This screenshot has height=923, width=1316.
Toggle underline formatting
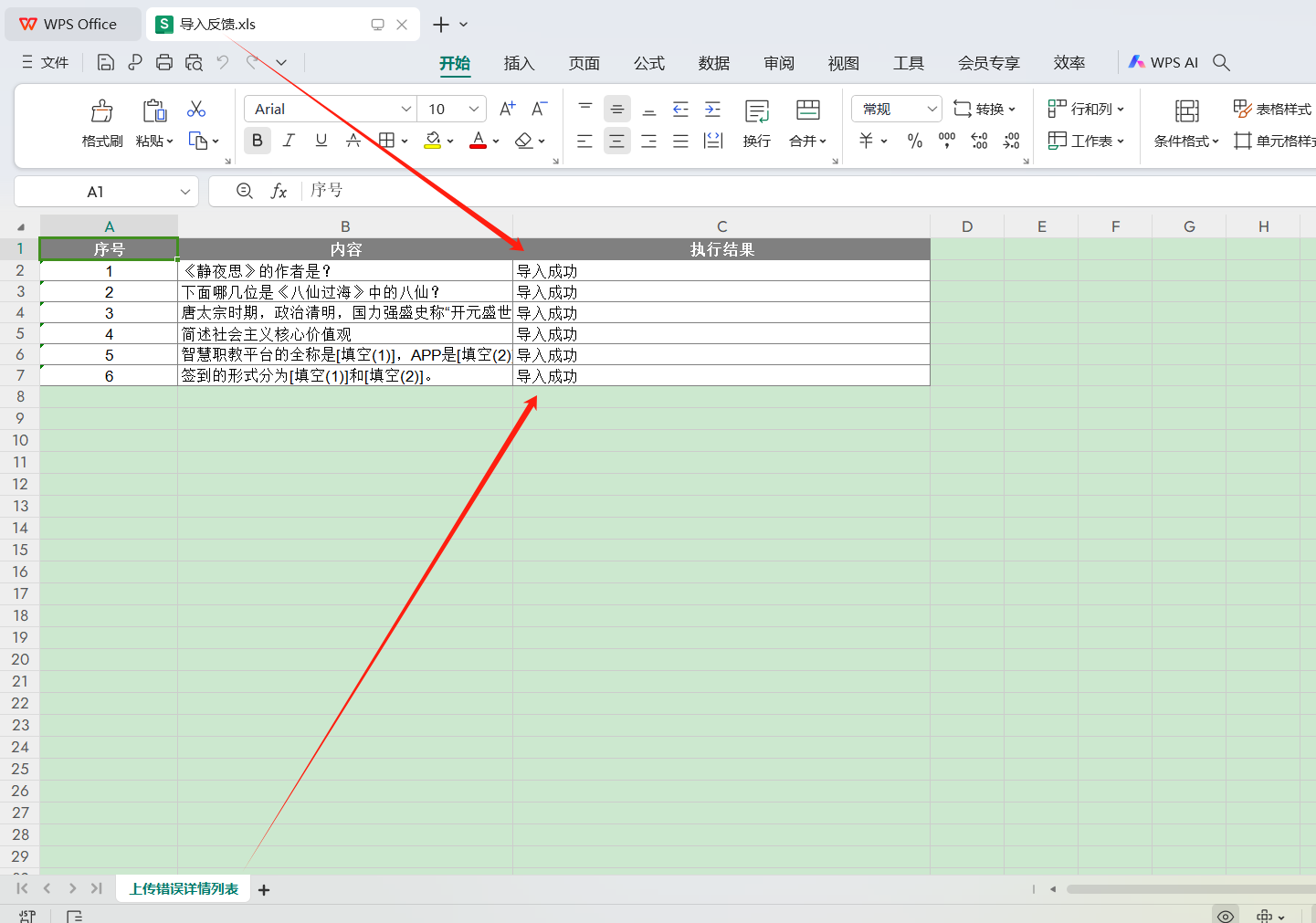tap(321, 140)
